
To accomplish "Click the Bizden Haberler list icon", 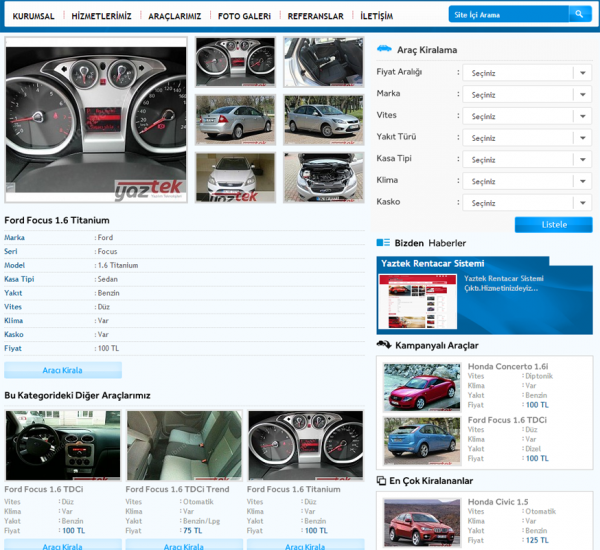I will pos(383,242).
